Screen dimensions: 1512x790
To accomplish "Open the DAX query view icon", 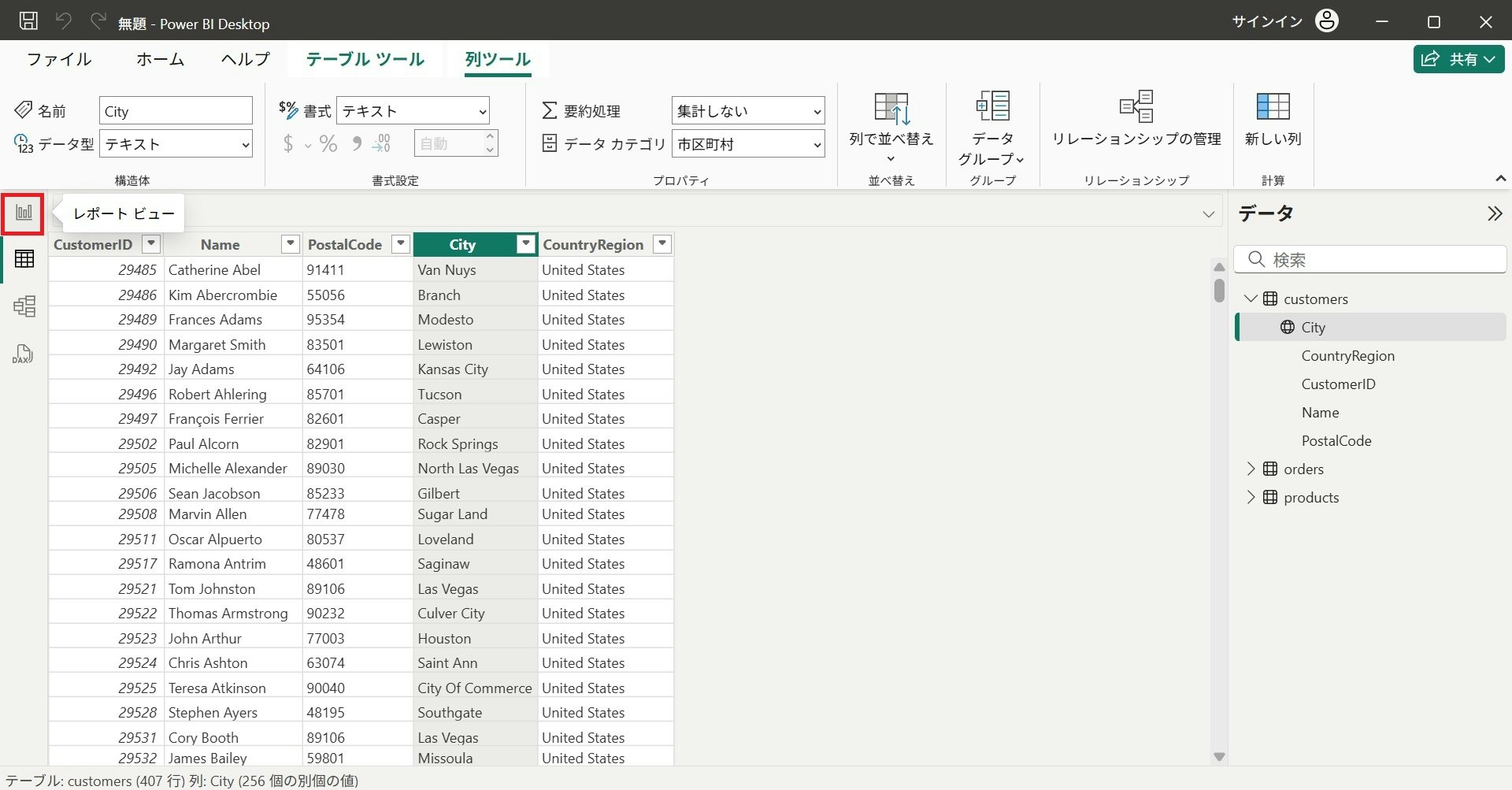I will 24,354.
